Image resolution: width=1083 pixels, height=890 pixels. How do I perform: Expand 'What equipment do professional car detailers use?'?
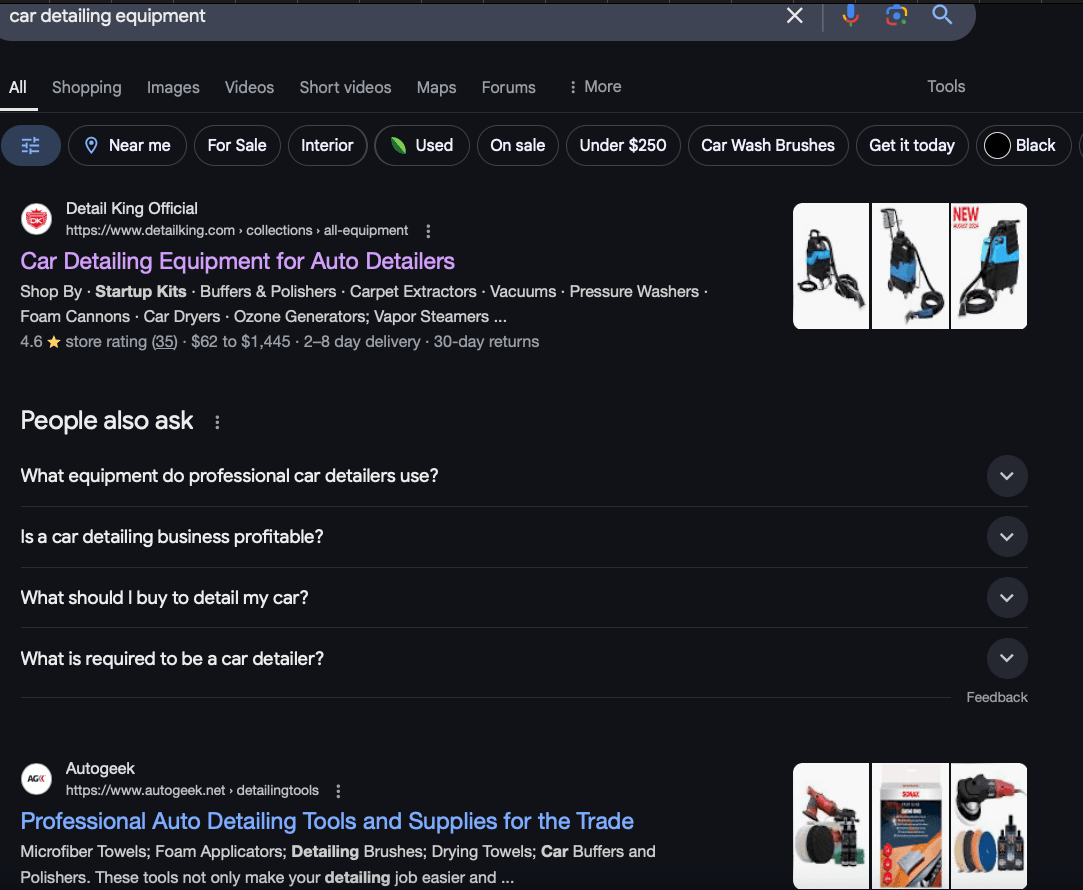pos(1006,476)
